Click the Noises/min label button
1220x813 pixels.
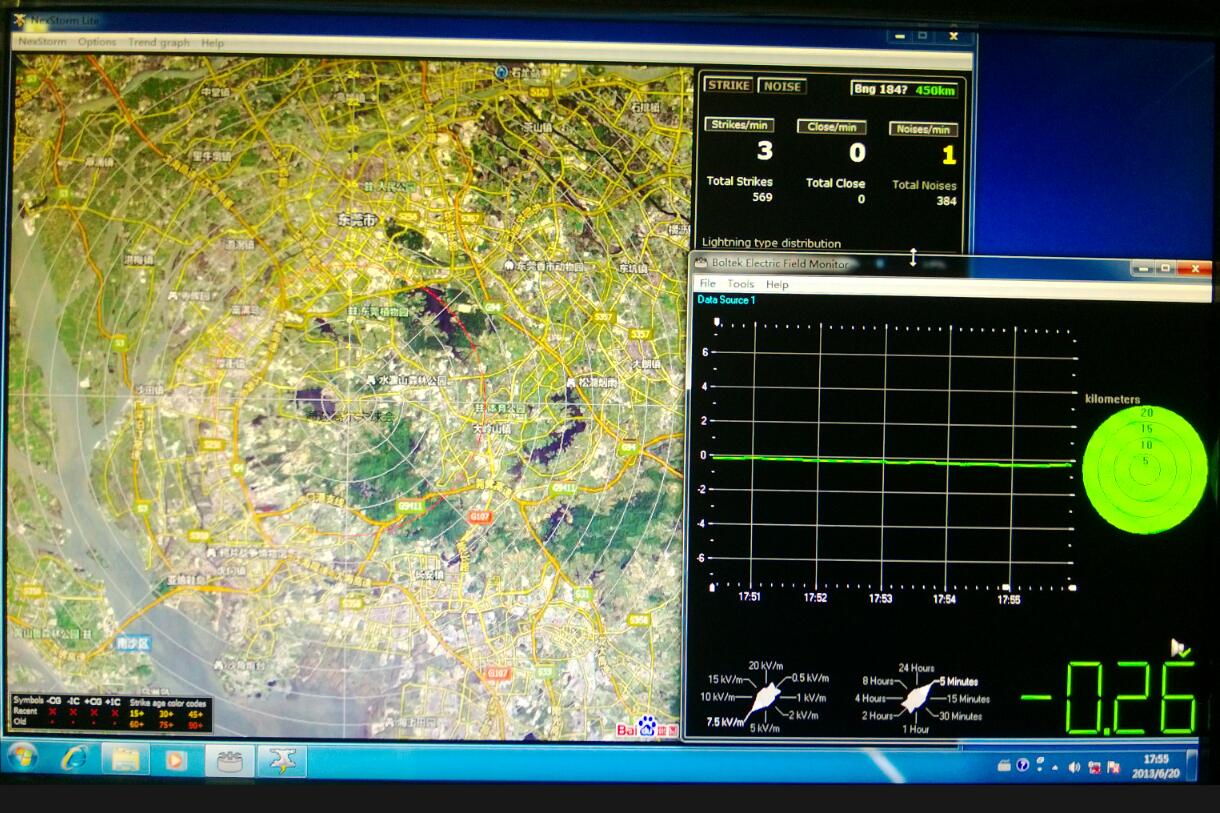[923, 129]
